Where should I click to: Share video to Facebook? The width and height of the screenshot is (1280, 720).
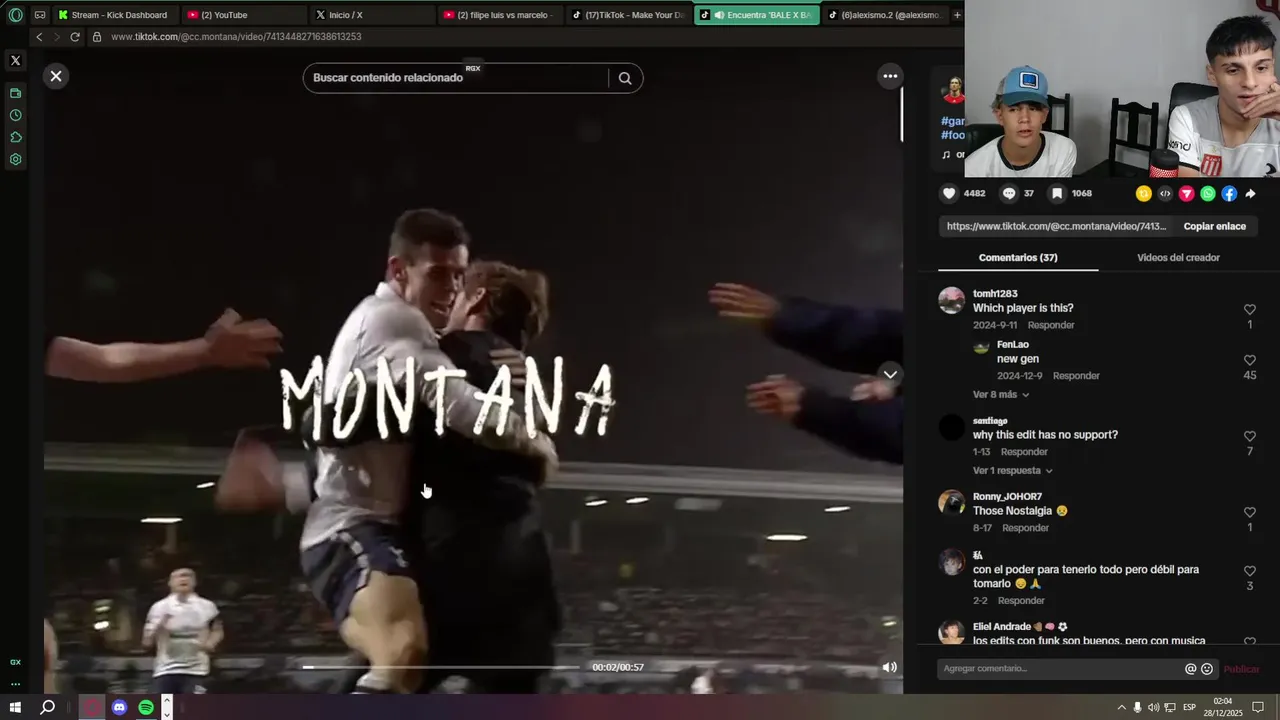(1229, 193)
